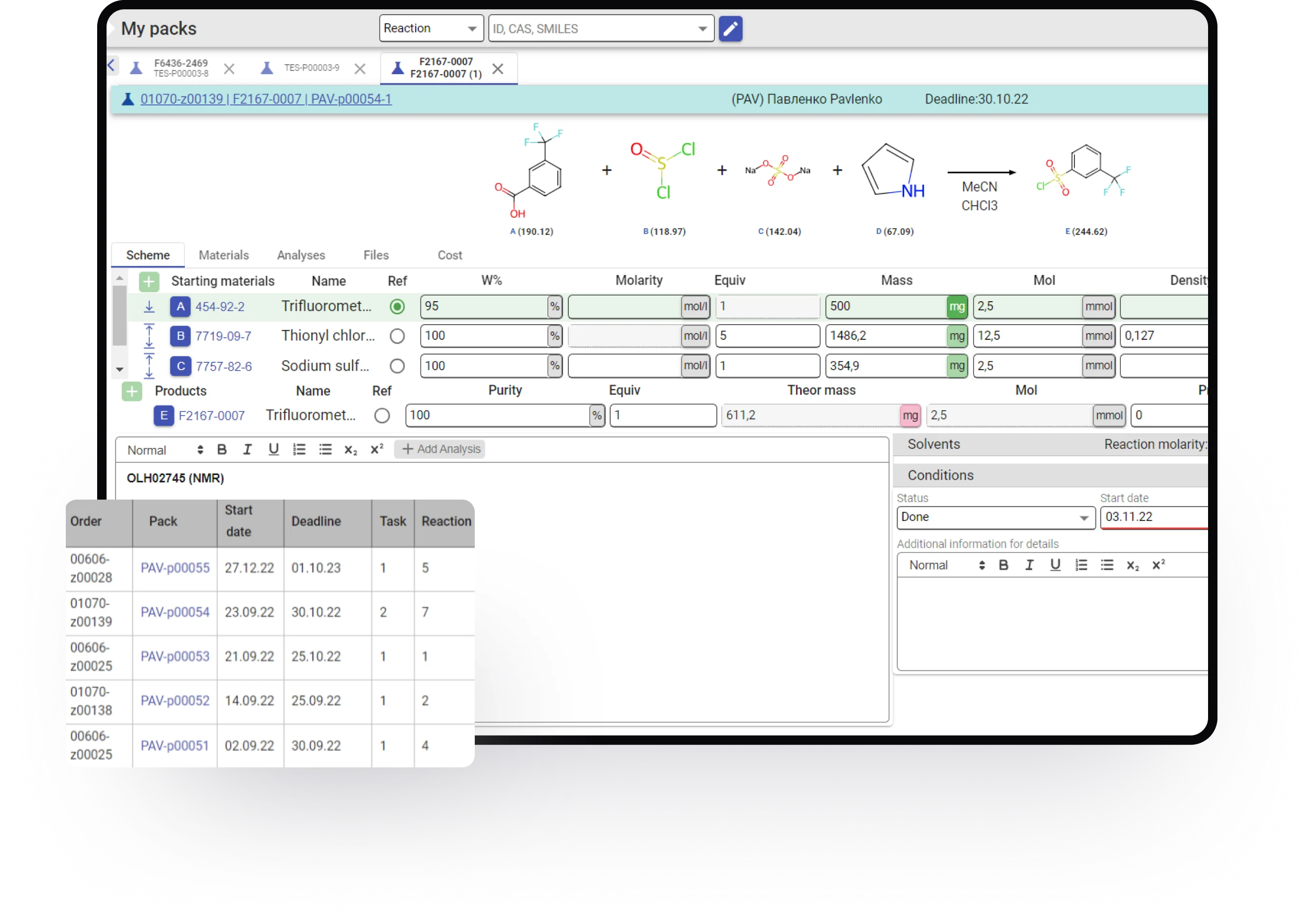Screen dimensions: 1312x924
Task: Open the Status dropdown showing Done
Action: coord(995,517)
